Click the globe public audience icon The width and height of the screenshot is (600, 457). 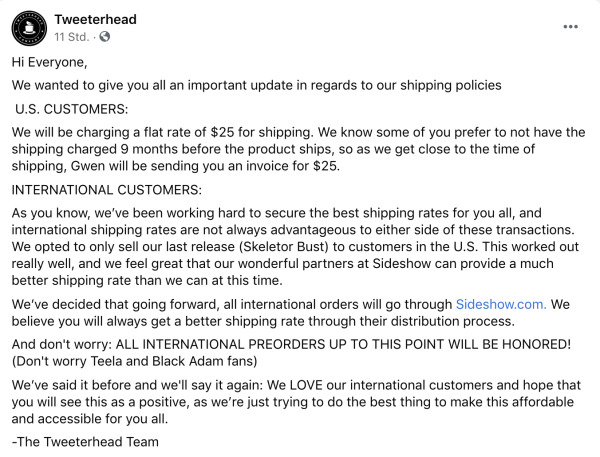pyautogui.click(x=104, y=37)
